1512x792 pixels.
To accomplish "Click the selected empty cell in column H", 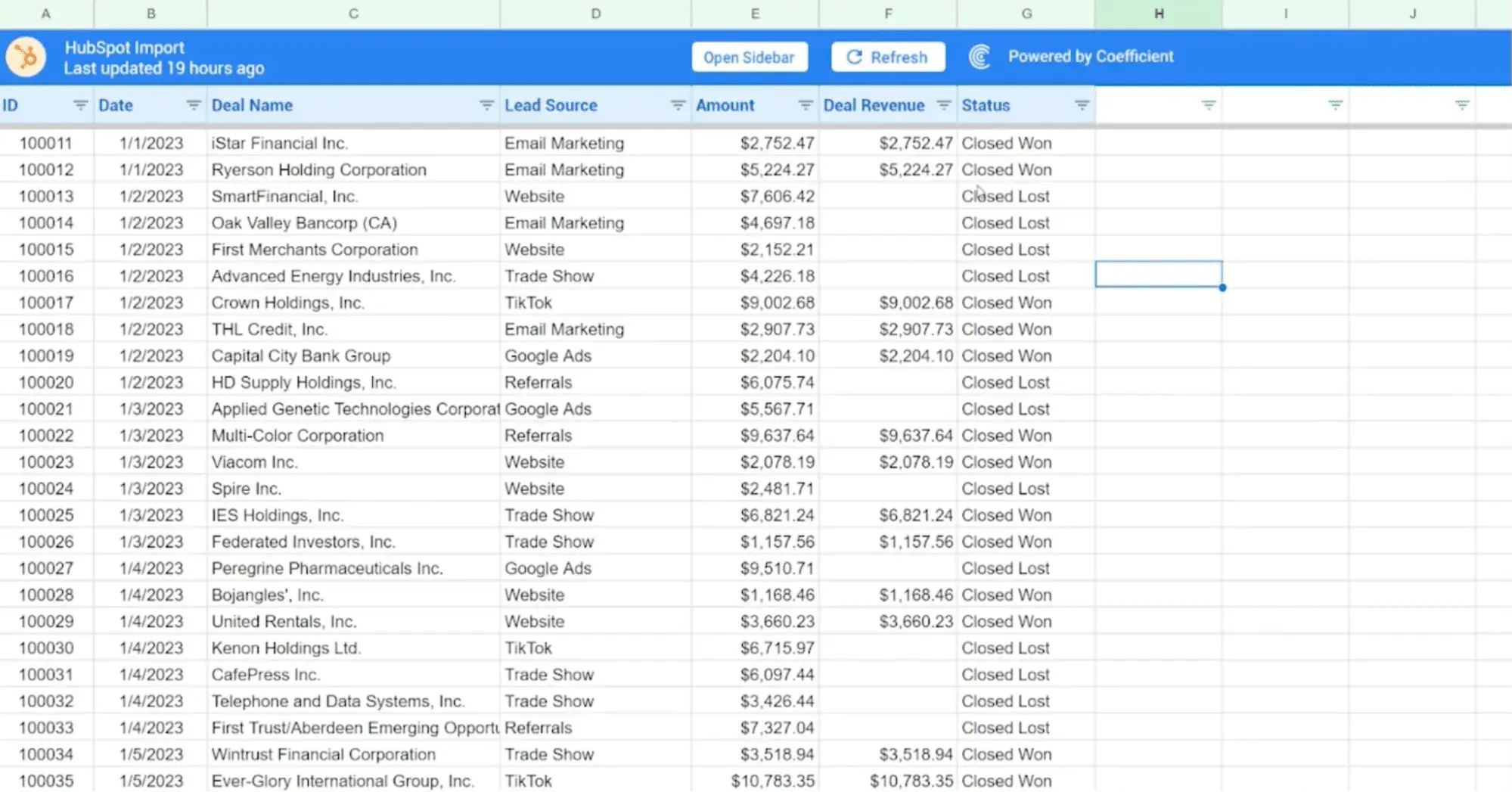I will pyautogui.click(x=1158, y=275).
